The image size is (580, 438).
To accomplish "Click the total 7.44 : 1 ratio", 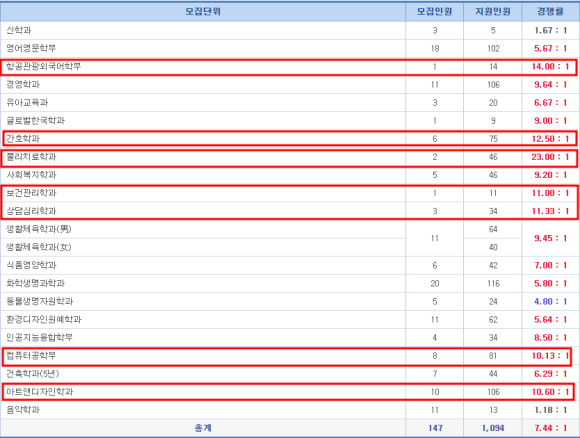I will click(550, 428).
